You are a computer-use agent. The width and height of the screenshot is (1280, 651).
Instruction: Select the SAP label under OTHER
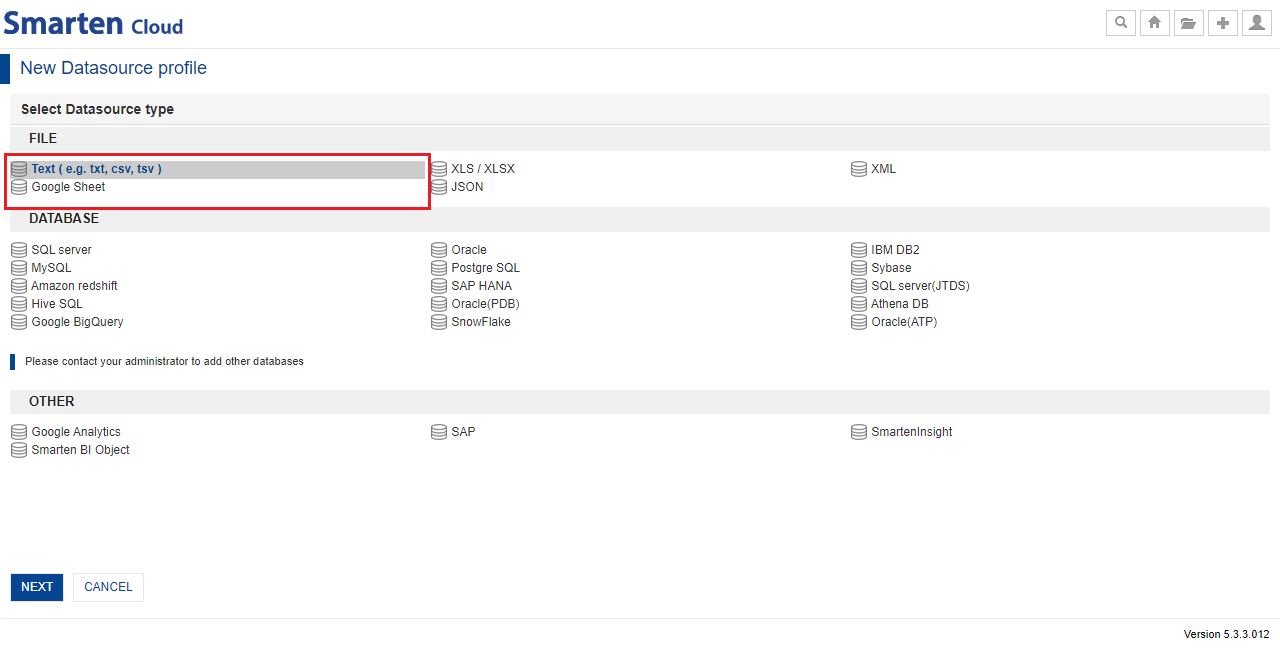coord(463,432)
